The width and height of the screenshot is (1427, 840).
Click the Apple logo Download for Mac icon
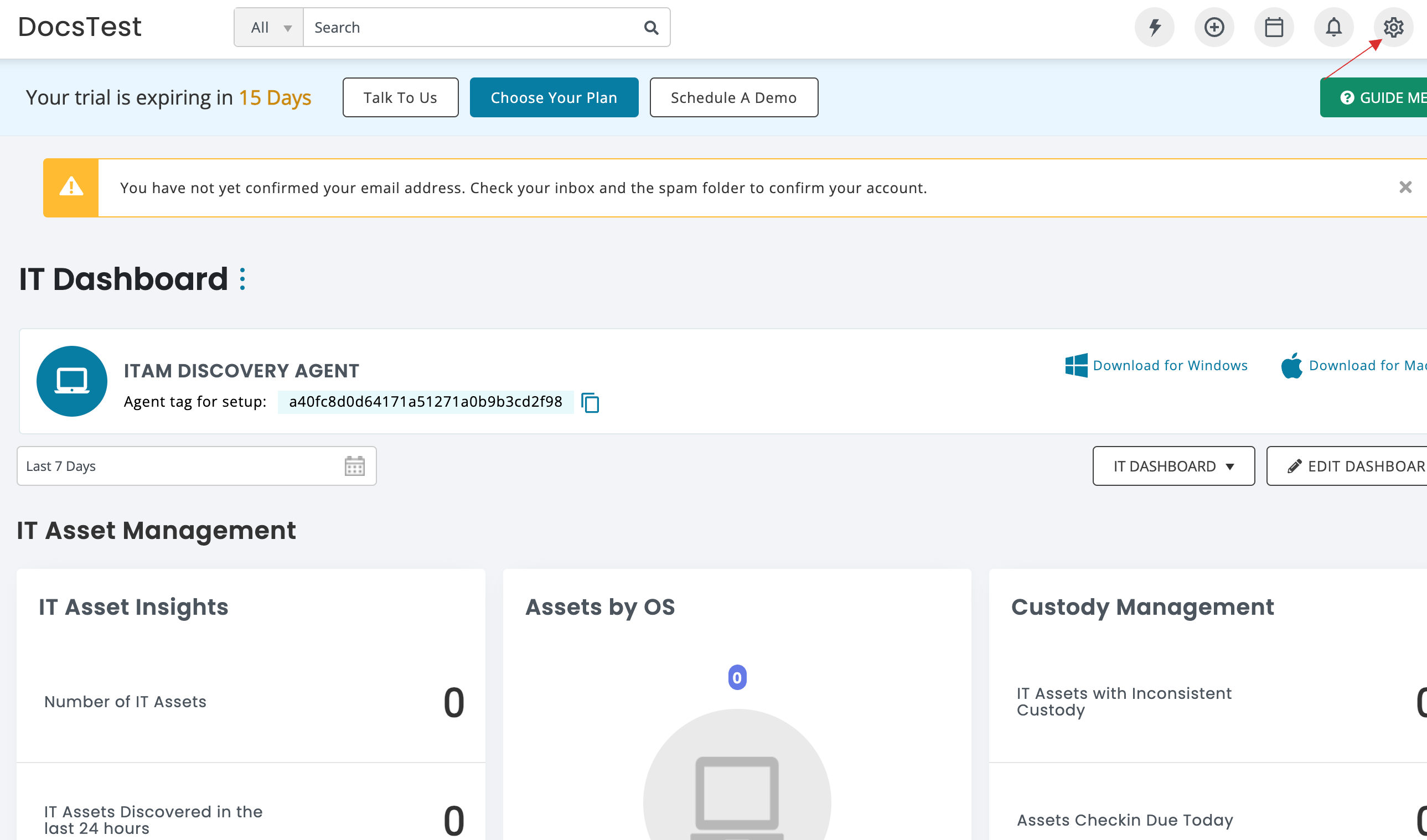click(x=1291, y=365)
